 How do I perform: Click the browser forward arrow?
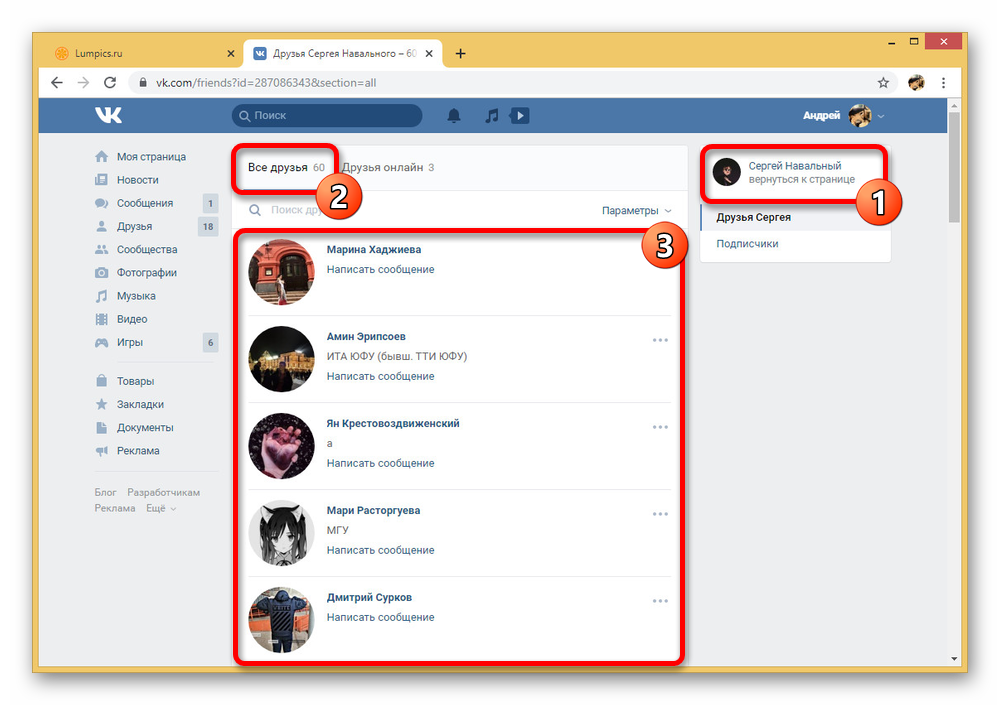[x=83, y=82]
